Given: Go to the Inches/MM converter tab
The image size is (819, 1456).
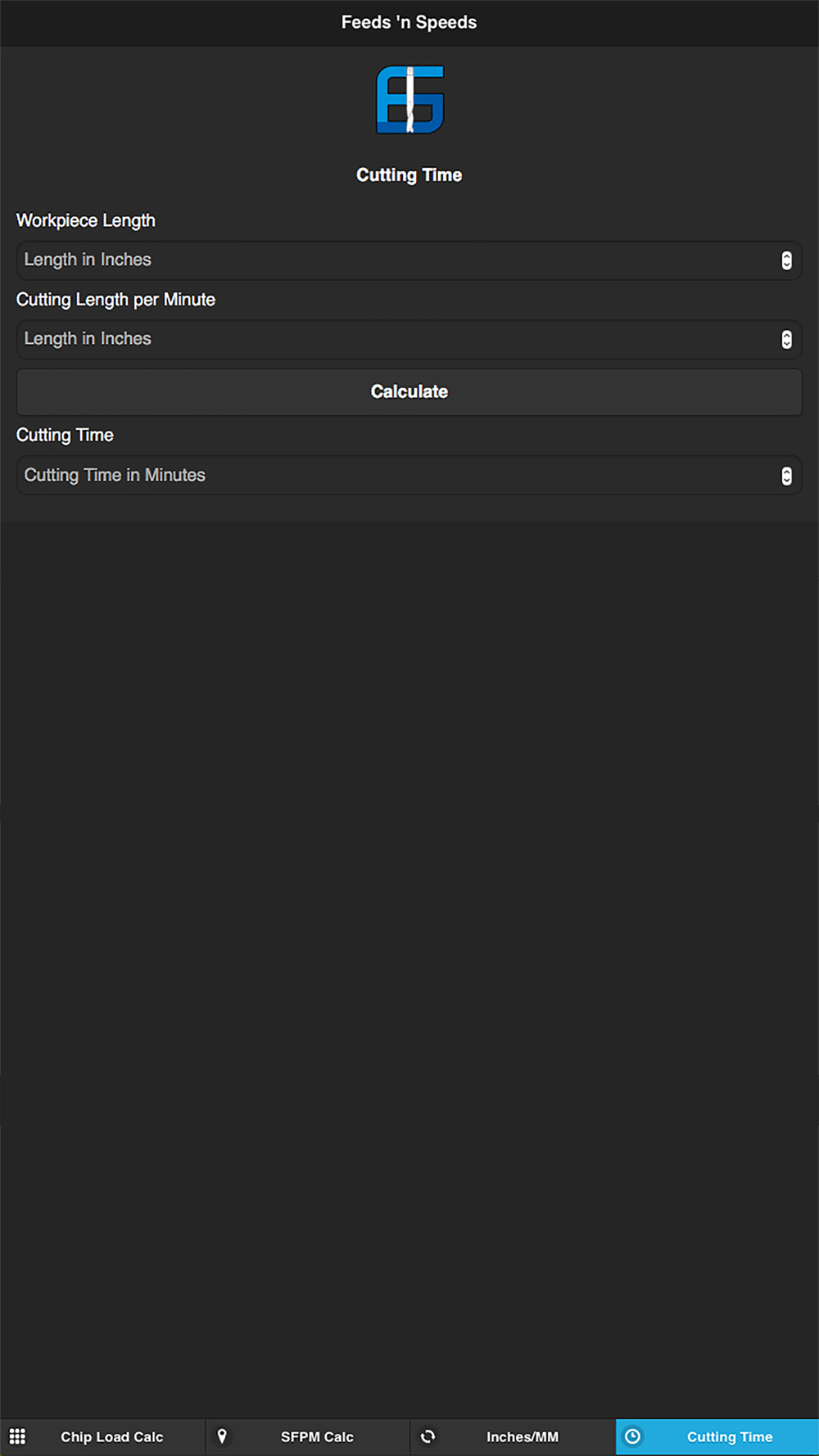Looking at the screenshot, I should coord(522,1436).
